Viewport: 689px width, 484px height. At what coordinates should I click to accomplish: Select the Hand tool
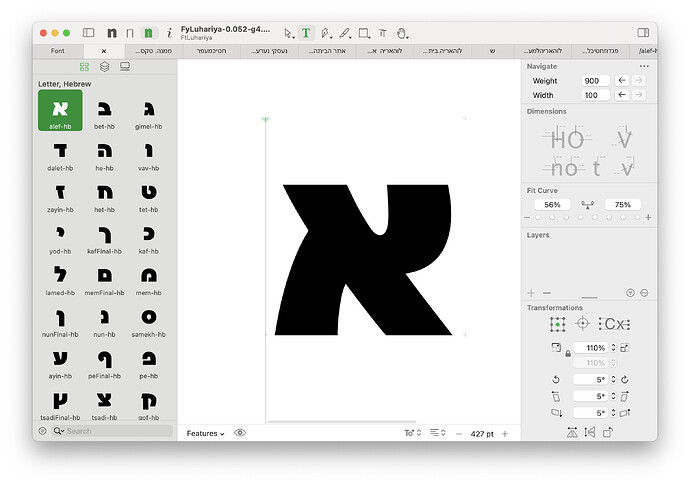tap(402, 33)
